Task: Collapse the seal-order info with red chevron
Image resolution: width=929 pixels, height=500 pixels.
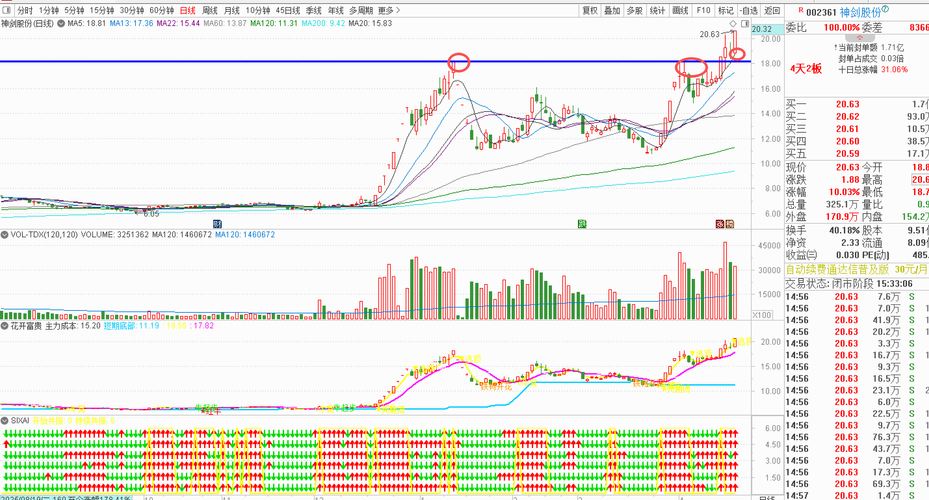Action: [859, 38]
